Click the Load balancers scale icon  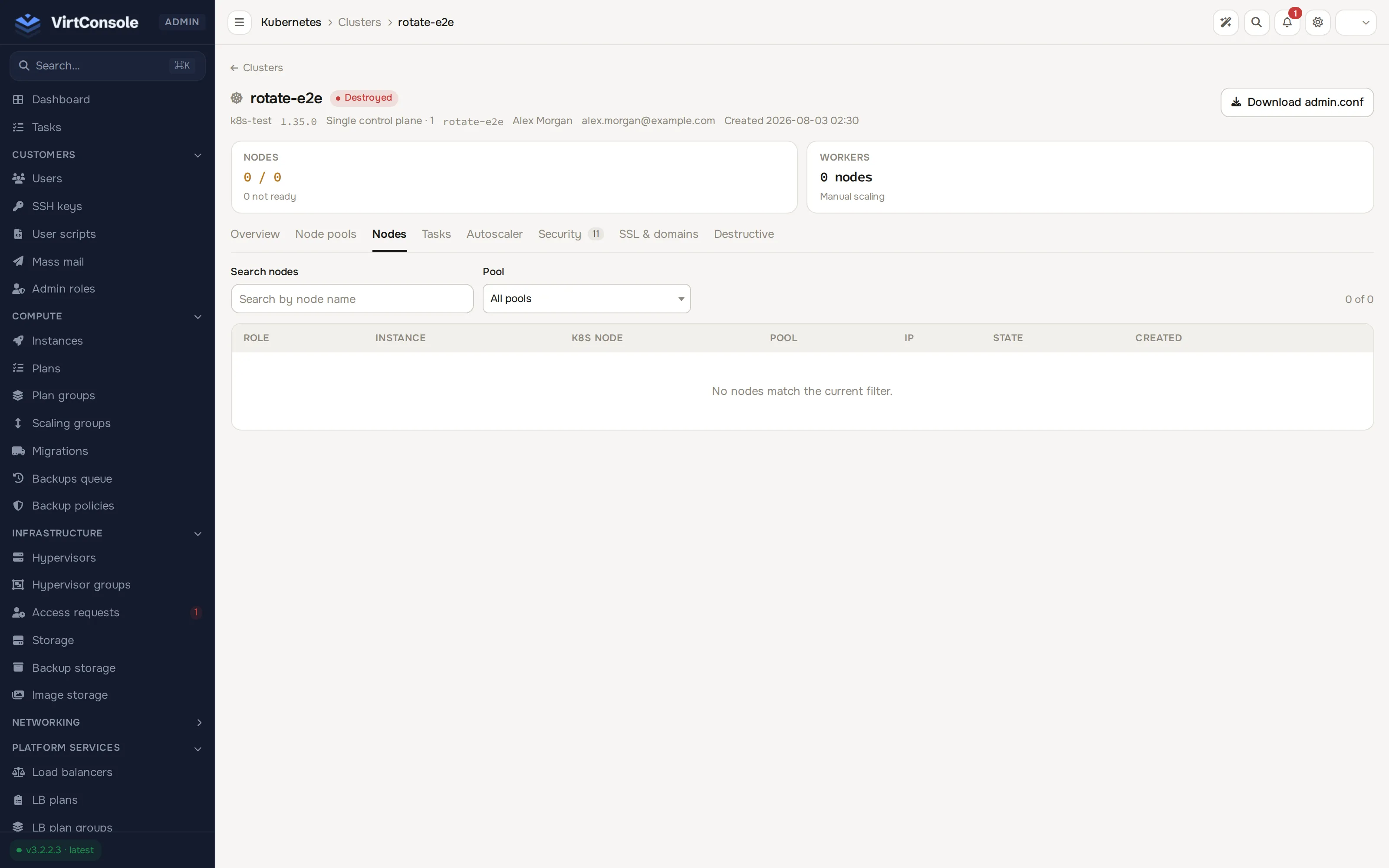point(18,772)
